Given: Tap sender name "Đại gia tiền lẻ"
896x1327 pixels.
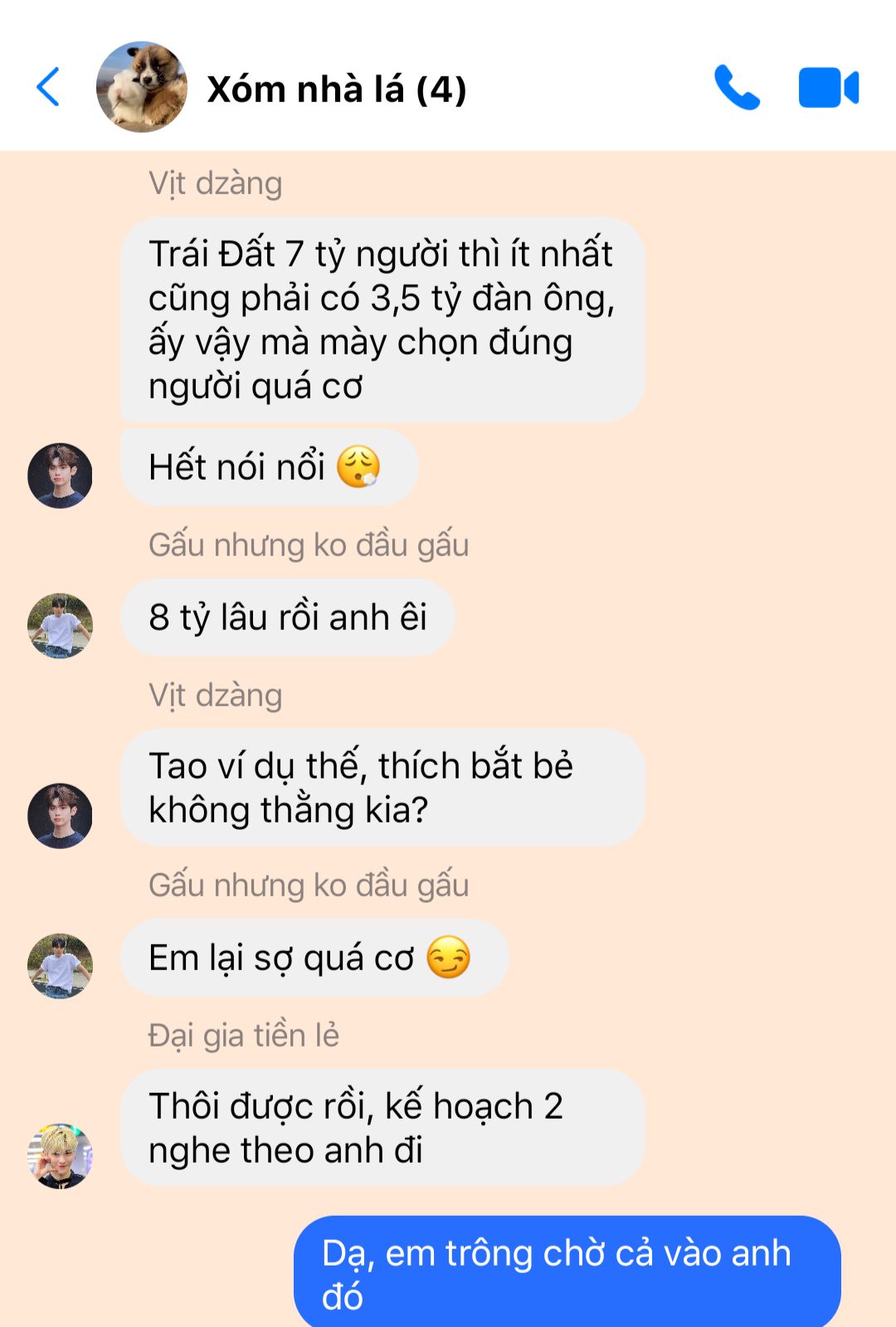Looking at the screenshot, I should [244, 1035].
